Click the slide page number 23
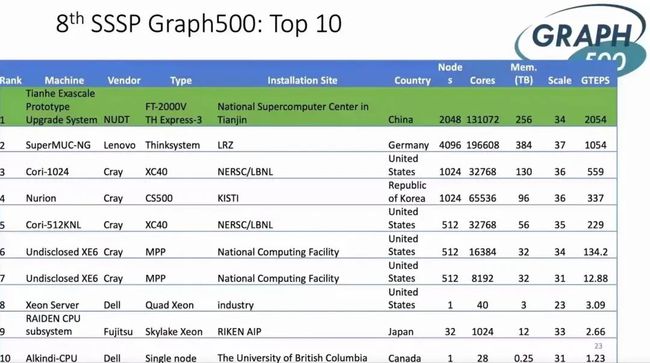The image size is (650, 363). (598, 346)
